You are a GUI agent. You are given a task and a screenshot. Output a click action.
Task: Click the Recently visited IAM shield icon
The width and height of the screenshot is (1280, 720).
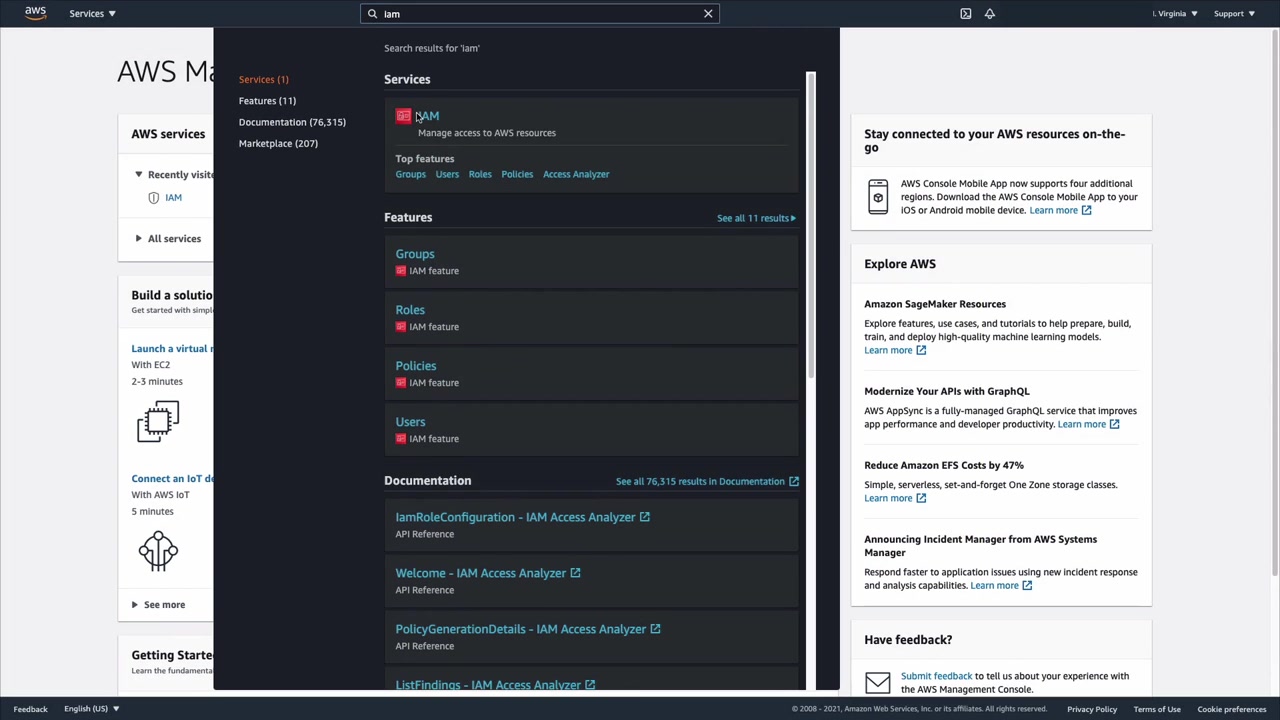point(154,198)
